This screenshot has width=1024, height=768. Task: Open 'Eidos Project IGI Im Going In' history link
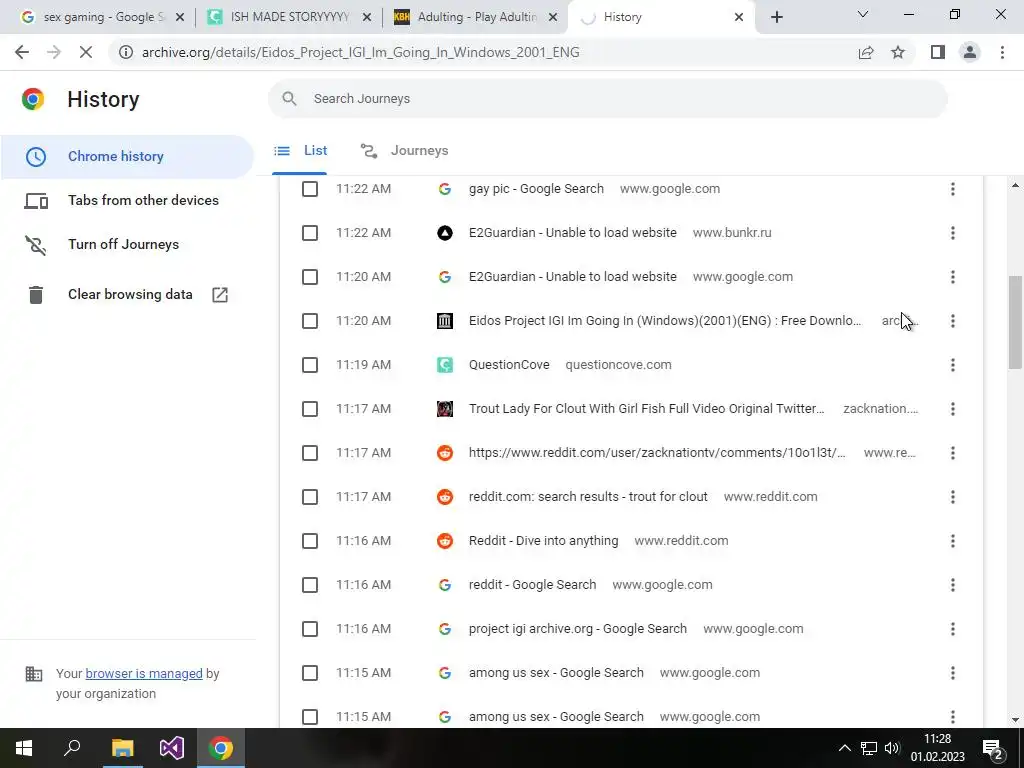665,321
